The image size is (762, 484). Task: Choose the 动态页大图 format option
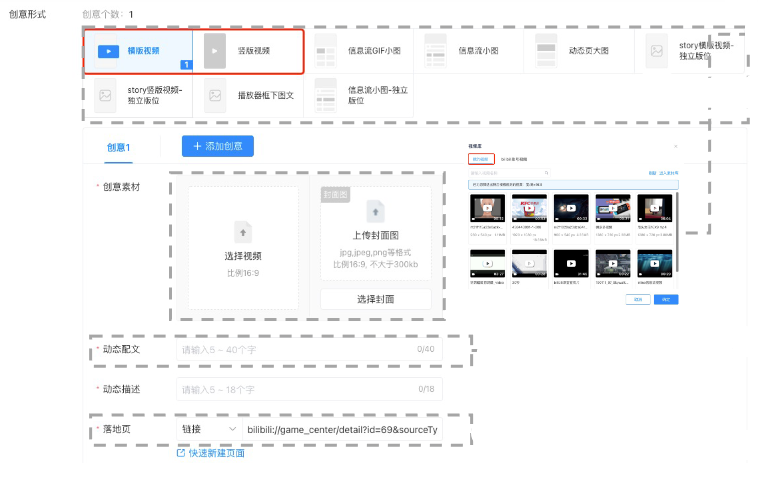(579, 51)
